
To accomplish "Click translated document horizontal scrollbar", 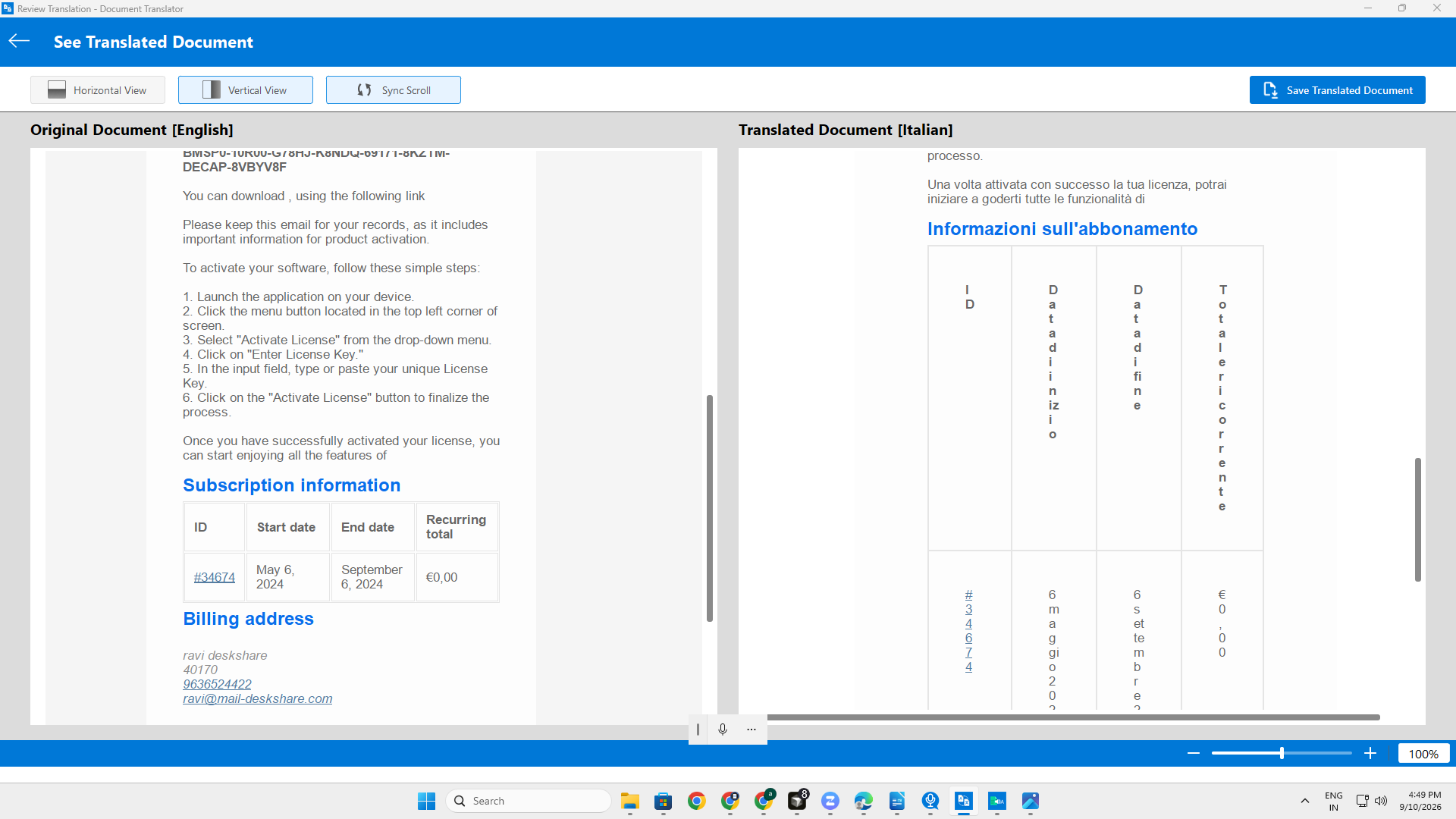I will pyautogui.click(x=1073, y=717).
